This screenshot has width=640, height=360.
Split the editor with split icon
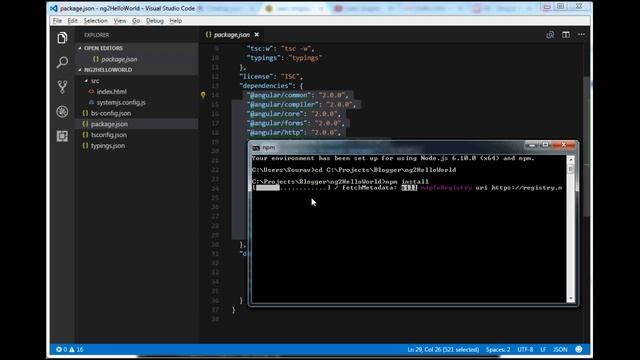click(566, 35)
